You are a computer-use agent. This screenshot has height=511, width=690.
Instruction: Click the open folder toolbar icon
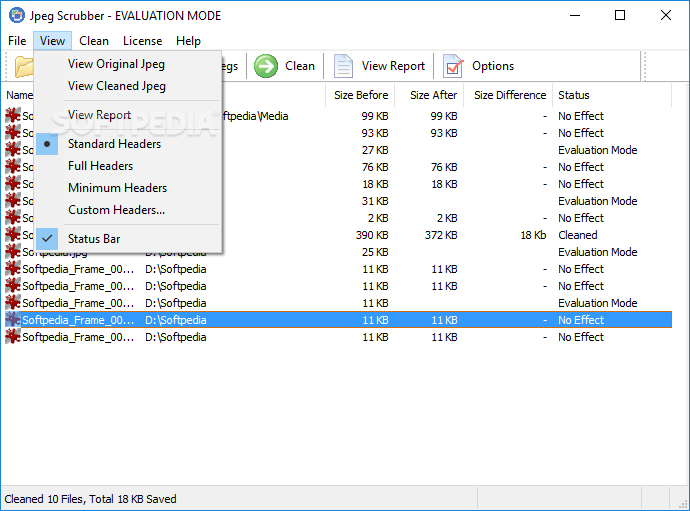pos(24,67)
